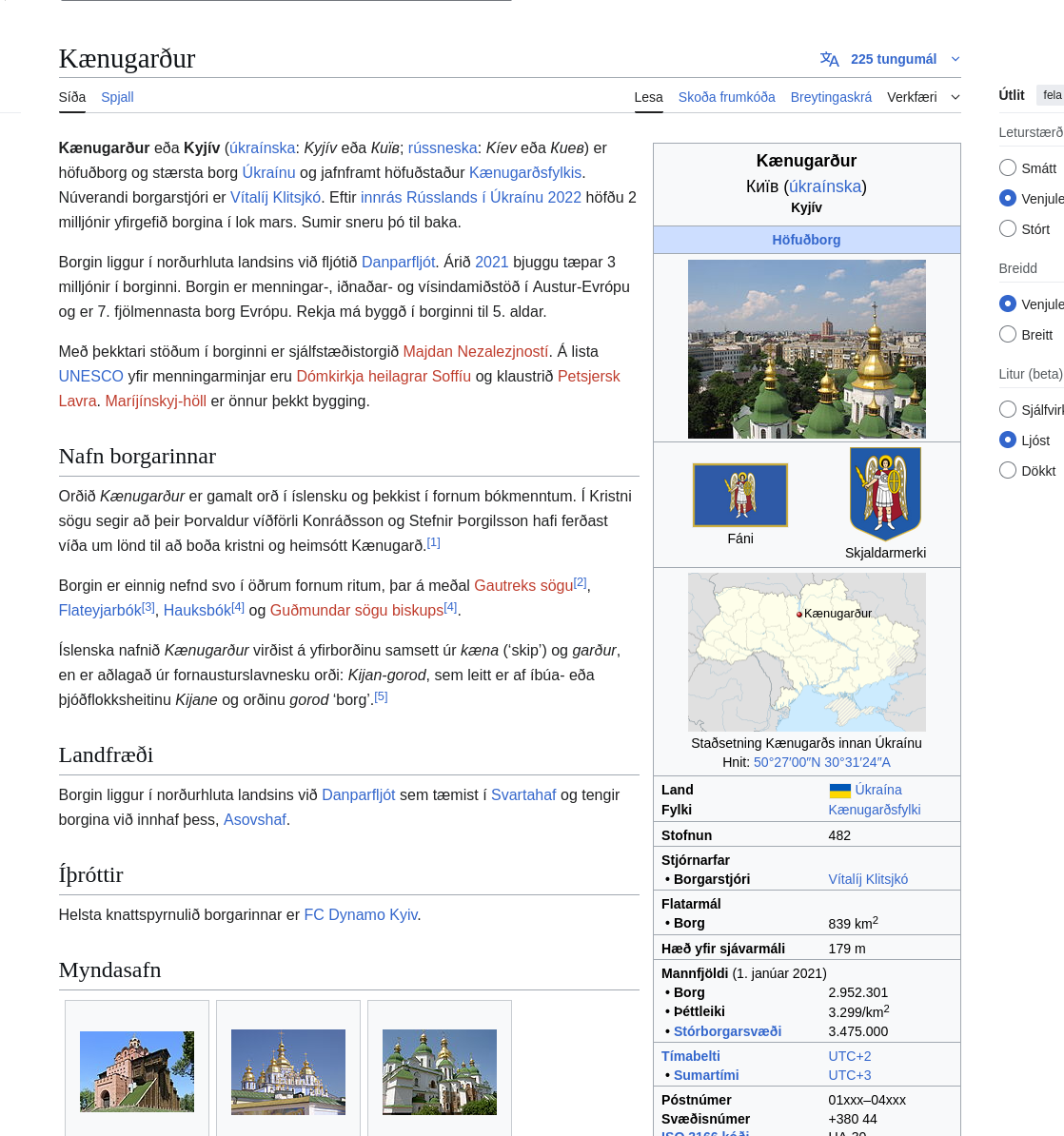
Task: Open the Danparfljót link in second paragraph
Action: pyautogui.click(x=399, y=263)
